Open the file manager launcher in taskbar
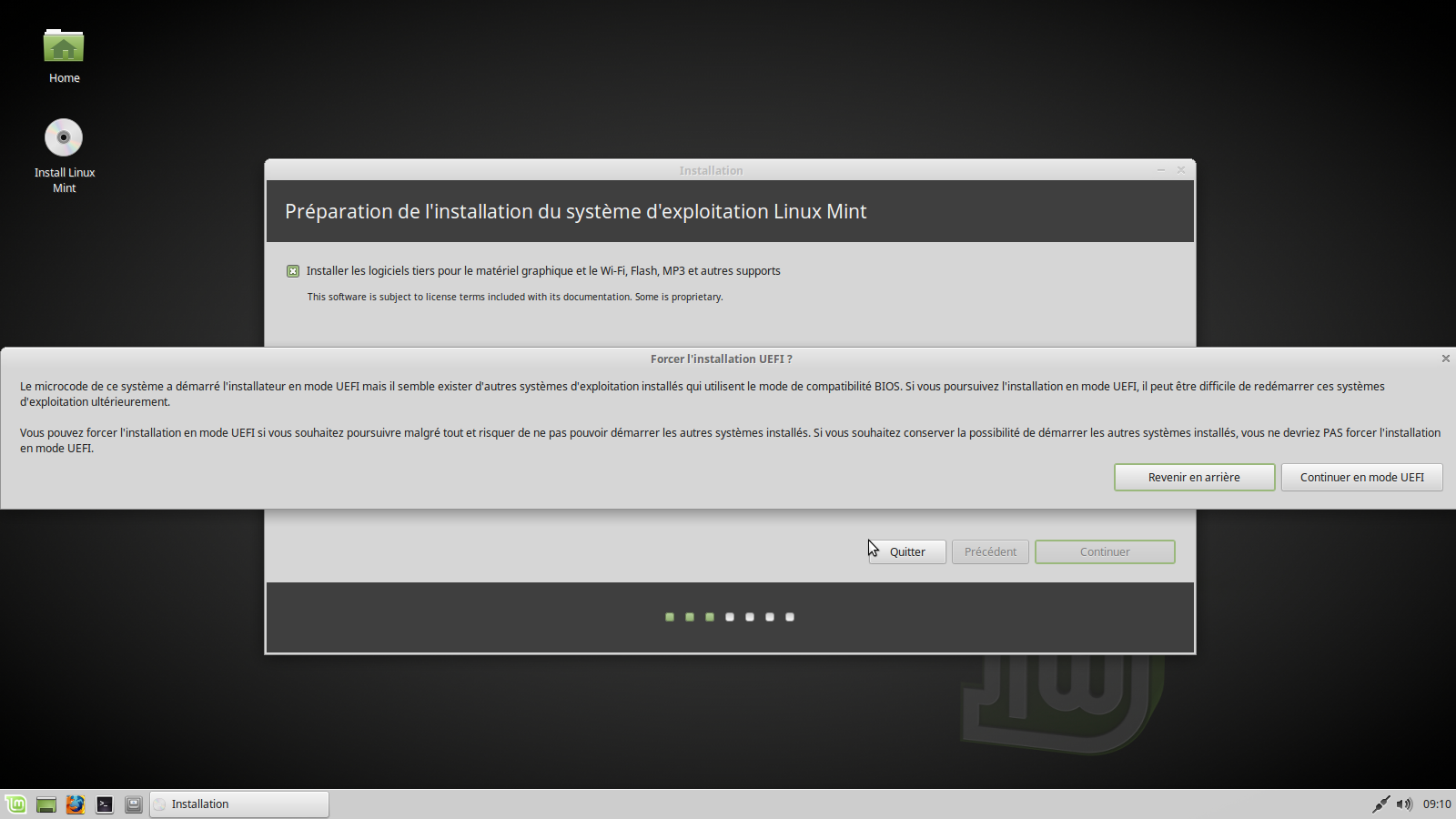Screen dimensions: 1456x819 tap(134, 804)
